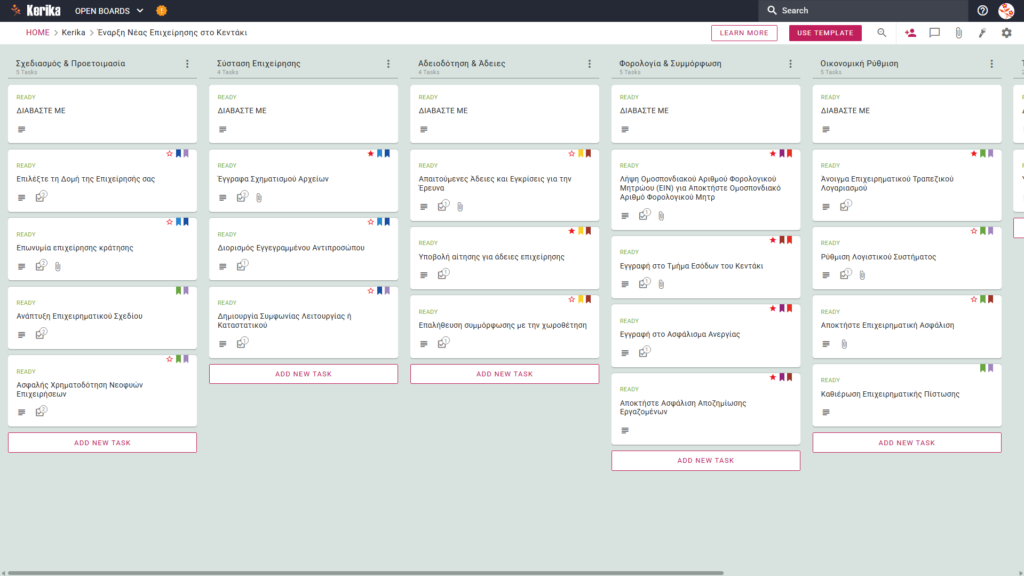Open attachment icon on Επωνυμία επιχείρησης κράτησης card
Viewport: 1024px width, 576px height.
(x=58, y=266)
